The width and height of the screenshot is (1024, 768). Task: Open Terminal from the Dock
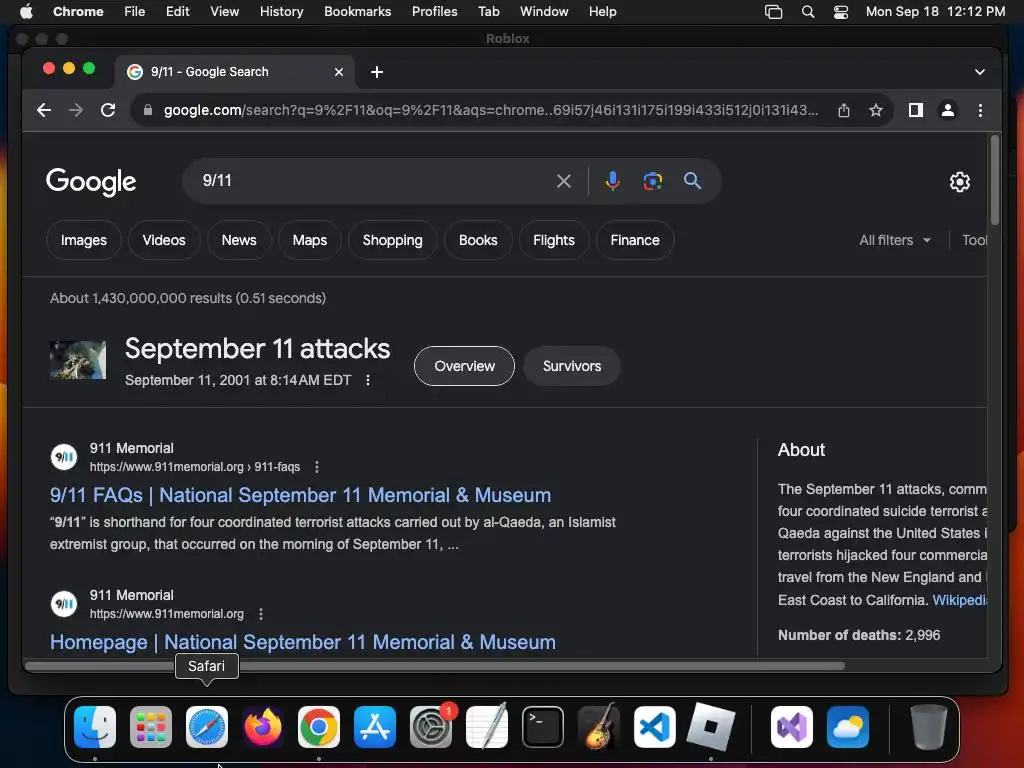(x=543, y=726)
